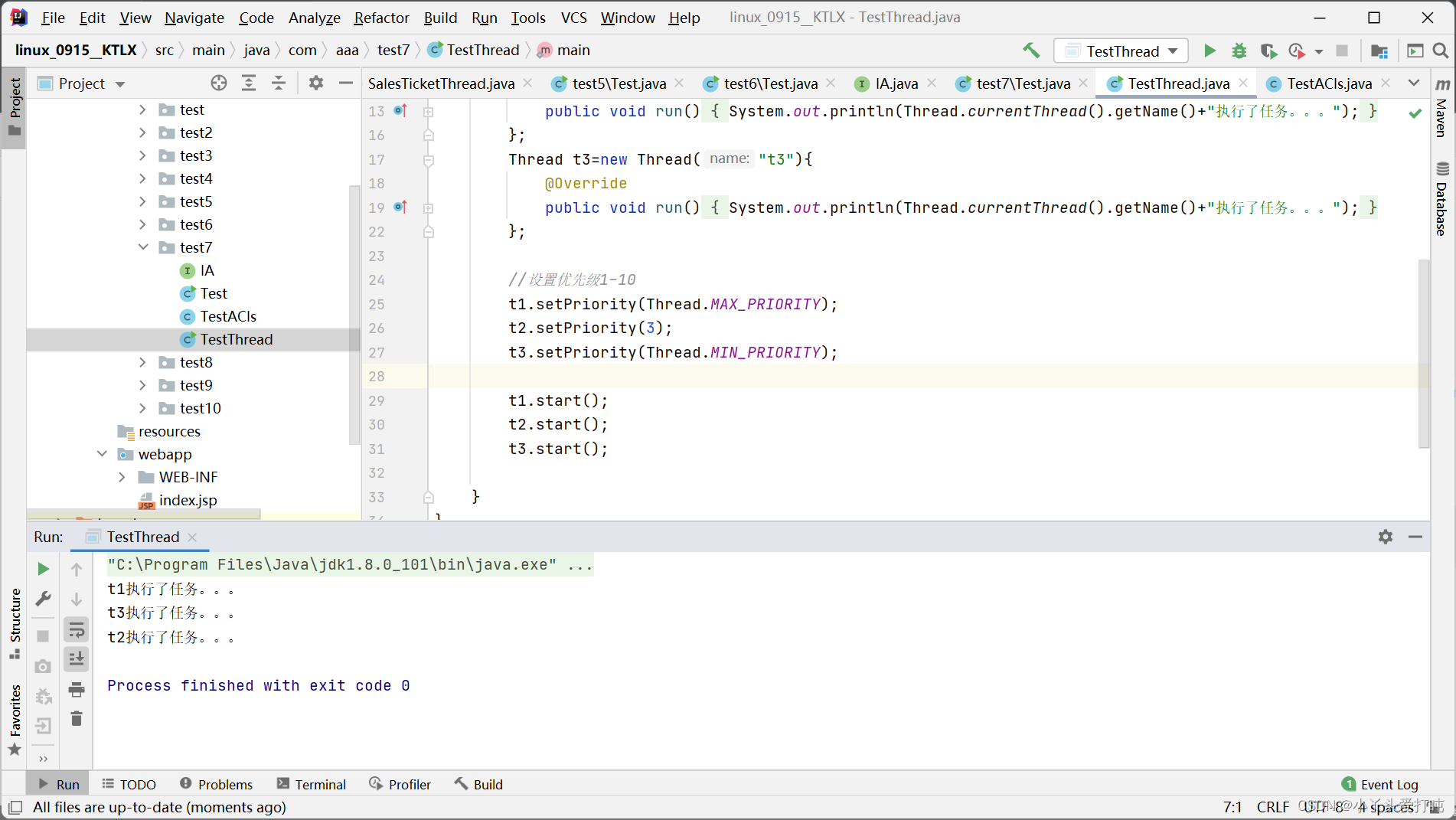The width and height of the screenshot is (1456, 820).
Task: Click the override gutter icon on line 19
Action: pyautogui.click(x=400, y=207)
